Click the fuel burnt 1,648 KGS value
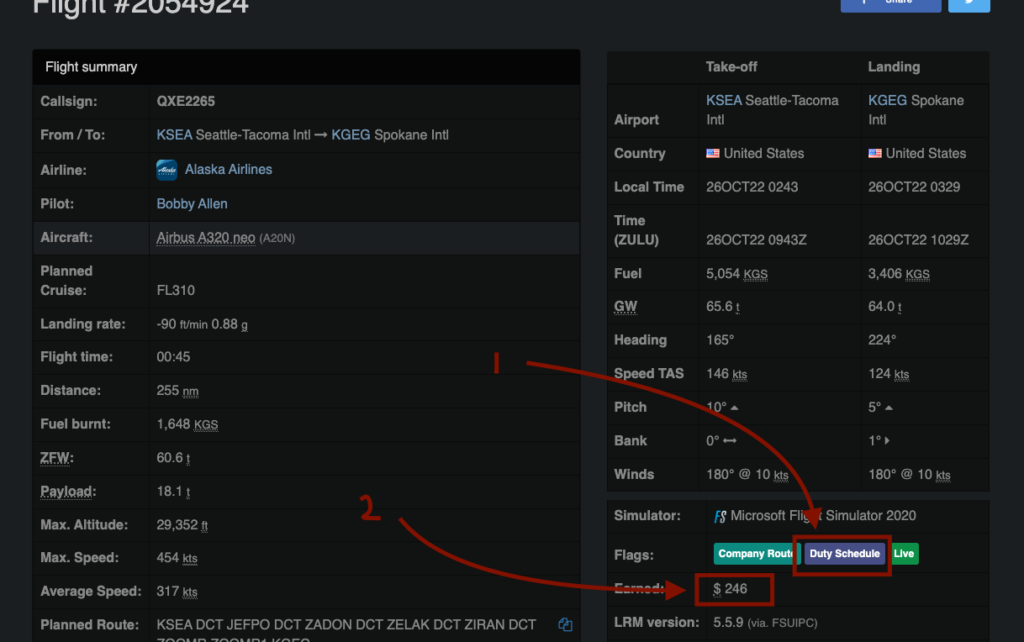Screen dimensions: 1024x642 [x=187, y=424]
